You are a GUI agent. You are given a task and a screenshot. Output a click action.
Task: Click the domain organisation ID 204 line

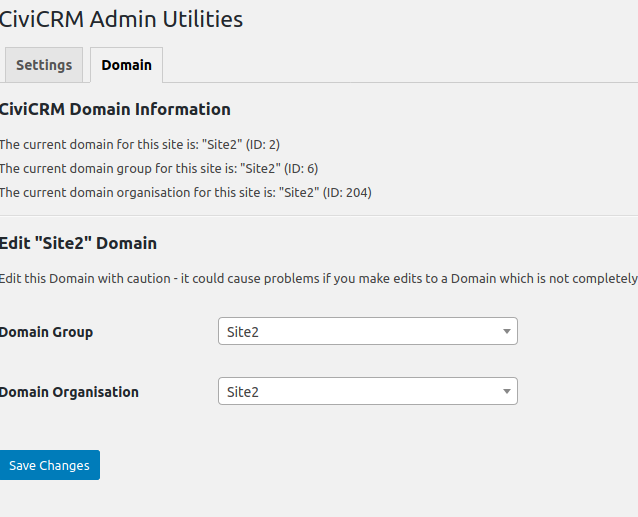pyautogui.click(x=185, y=192)
